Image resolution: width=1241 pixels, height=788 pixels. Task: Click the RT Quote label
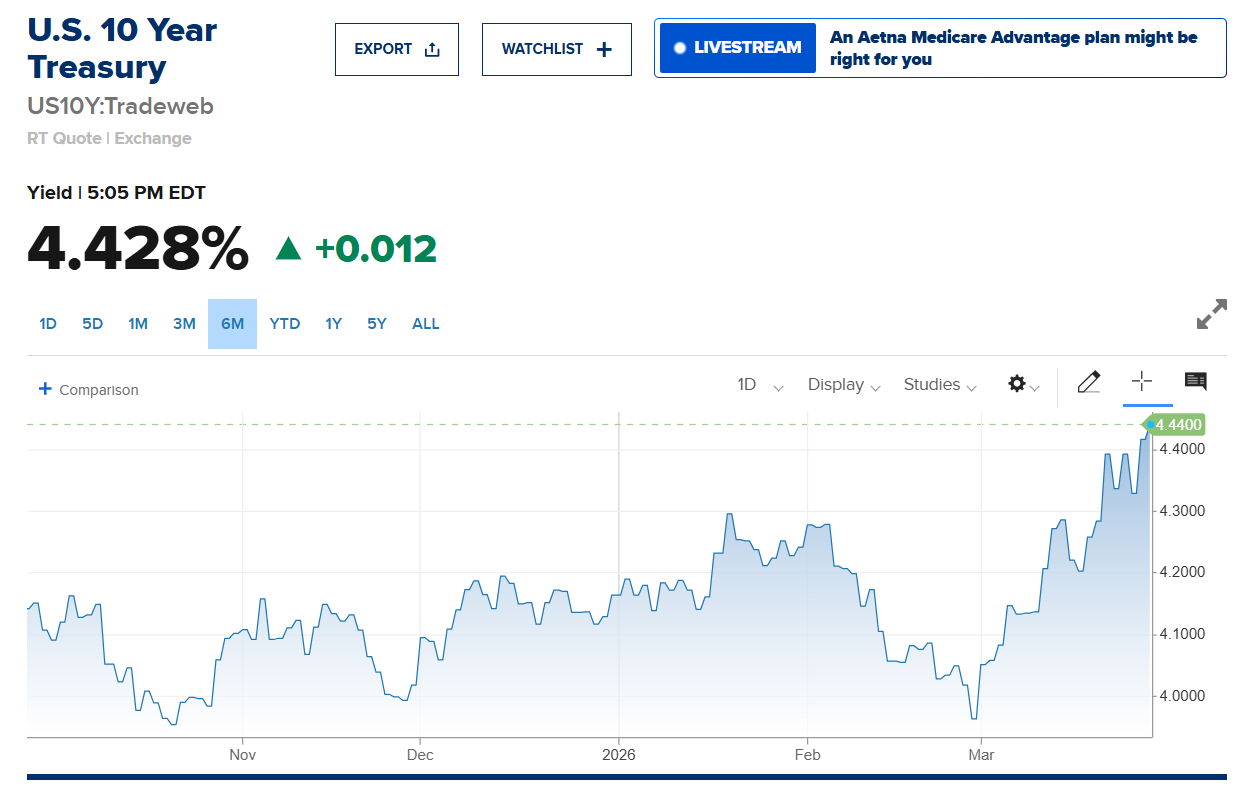[64, 139]
